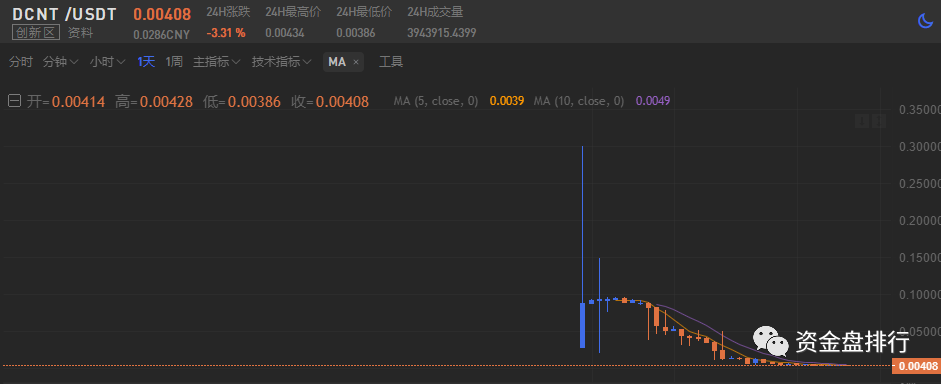Click the 24H成交量 header label

pos(435,11)
